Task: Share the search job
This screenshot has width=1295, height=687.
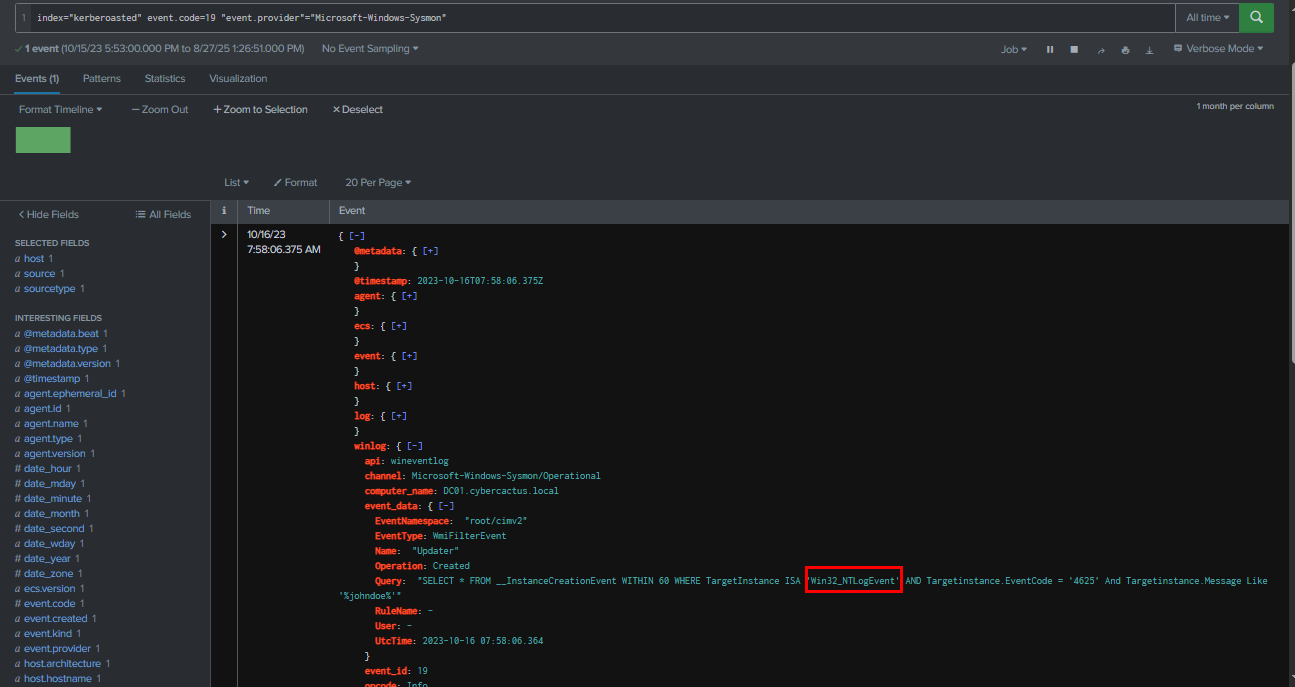Action: [x=1101, y=49]
